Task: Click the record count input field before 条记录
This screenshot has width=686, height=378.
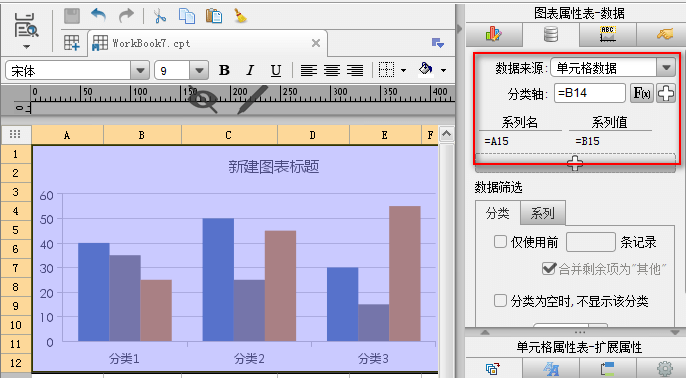Action: [591, 242]
